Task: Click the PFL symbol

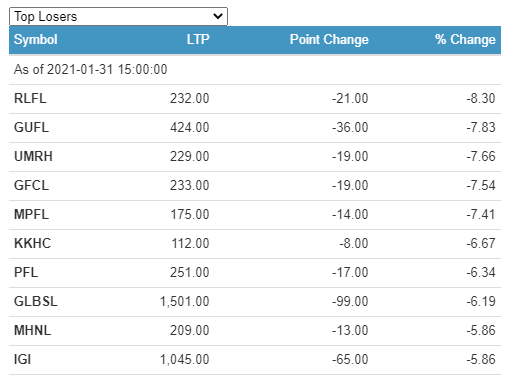Action: coord(26,273)
